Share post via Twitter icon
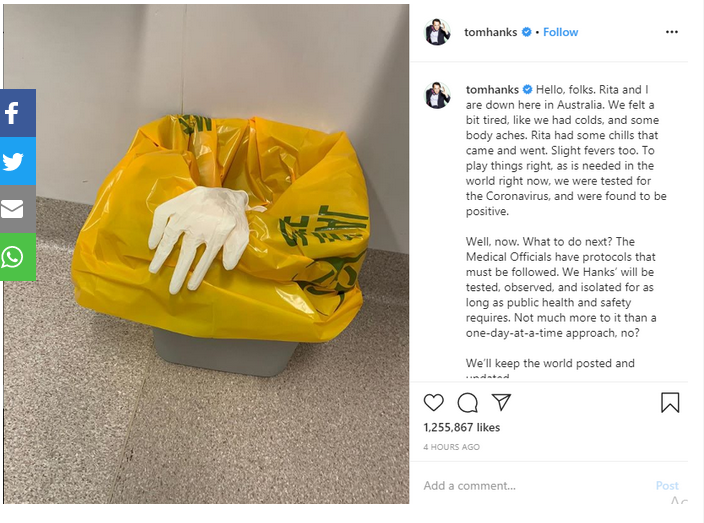Image resolution: width=704 pixels, height=523 pixels. coord(18,161)
